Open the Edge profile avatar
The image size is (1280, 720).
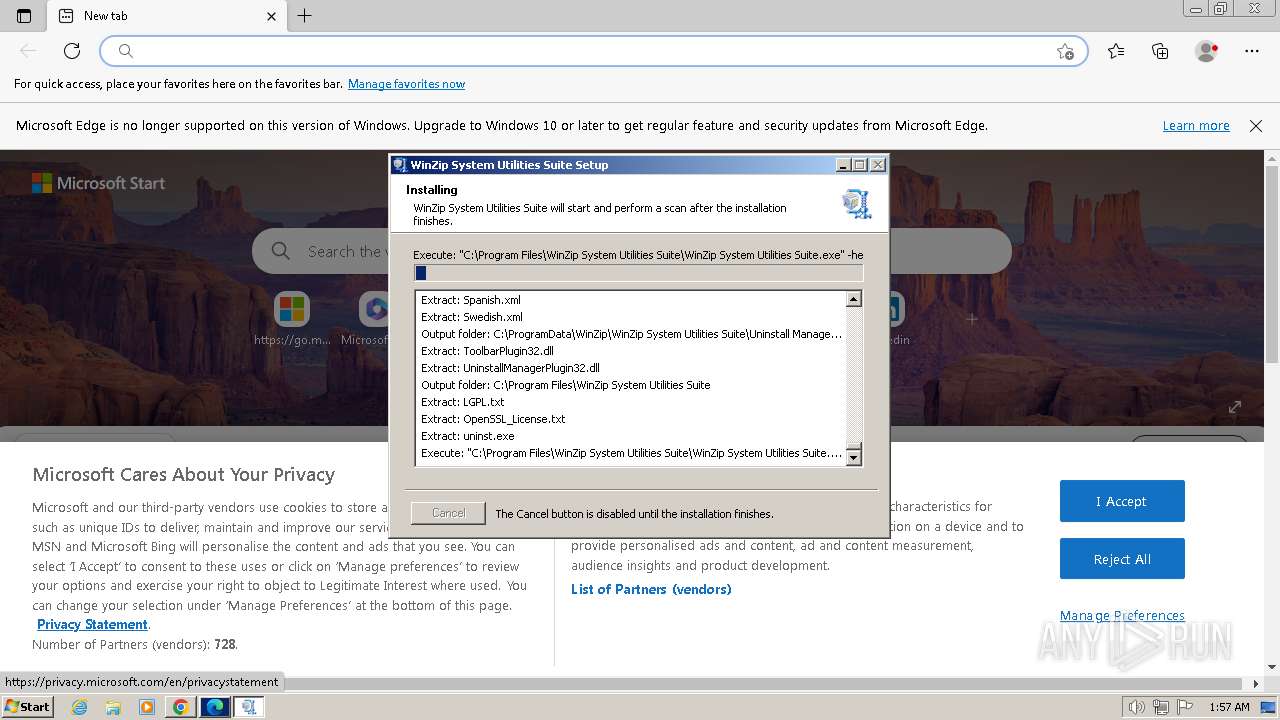(x=1206, y=51)
